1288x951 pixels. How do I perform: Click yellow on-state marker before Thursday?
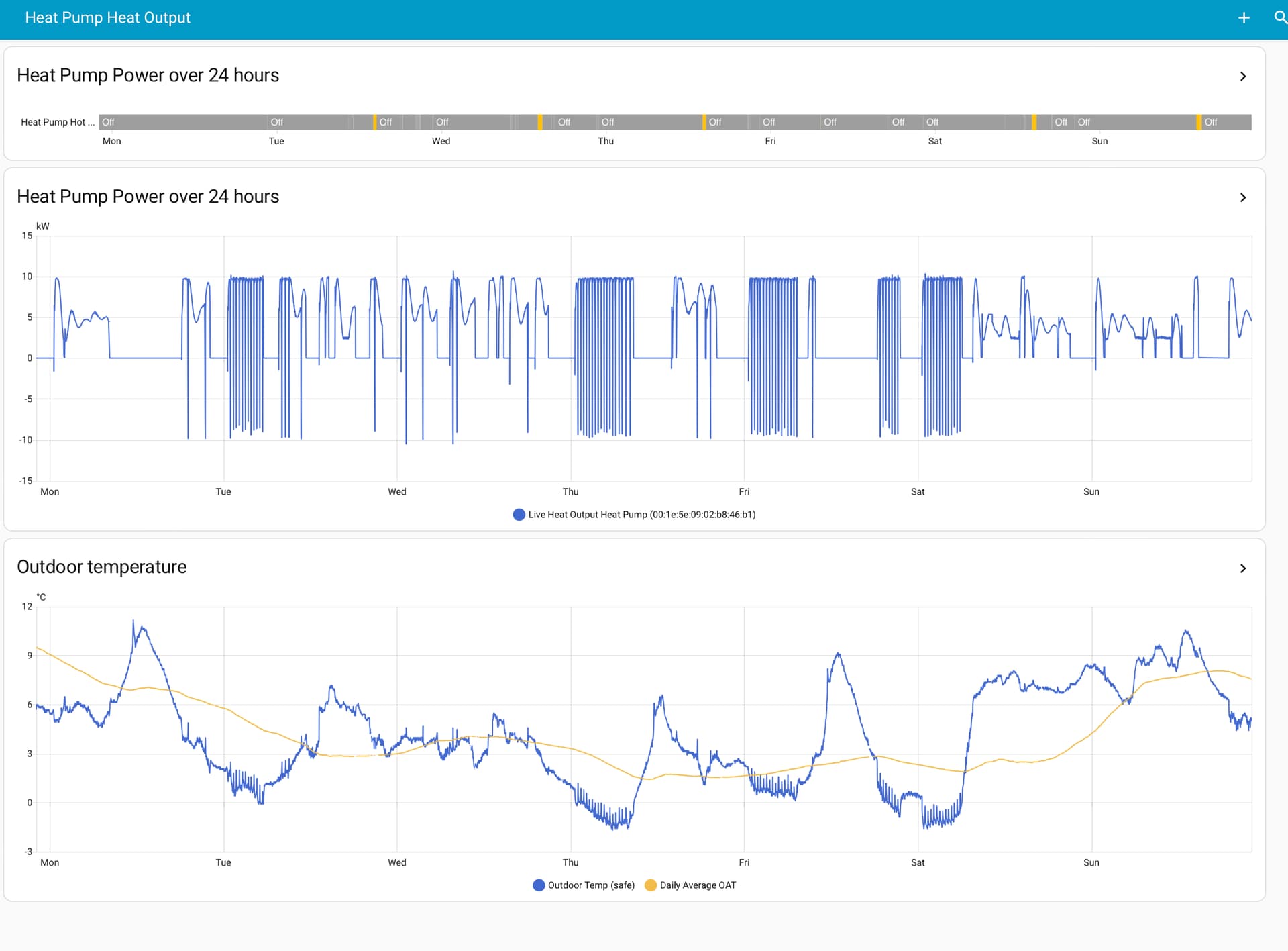[x=540, y=122]
